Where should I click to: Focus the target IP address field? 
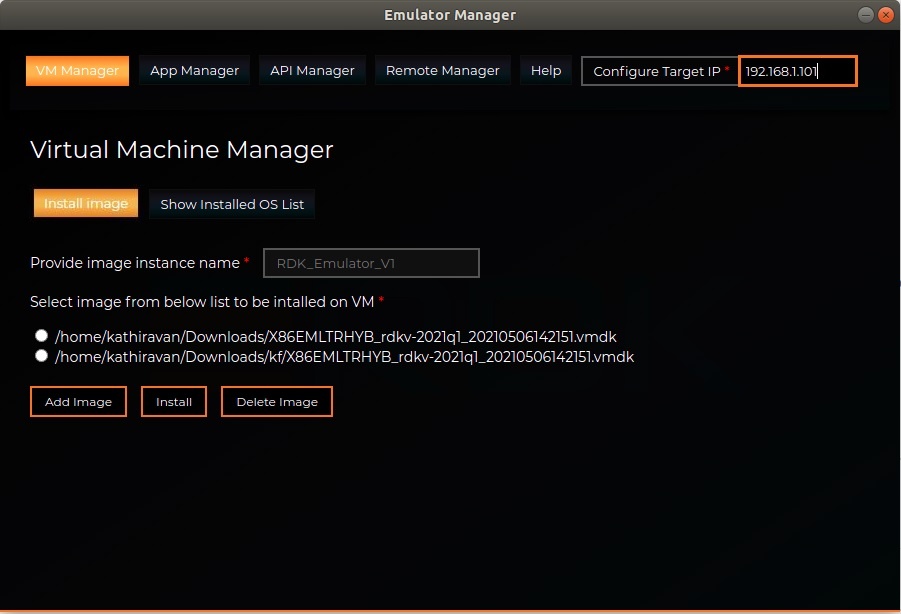coord(797,71)
